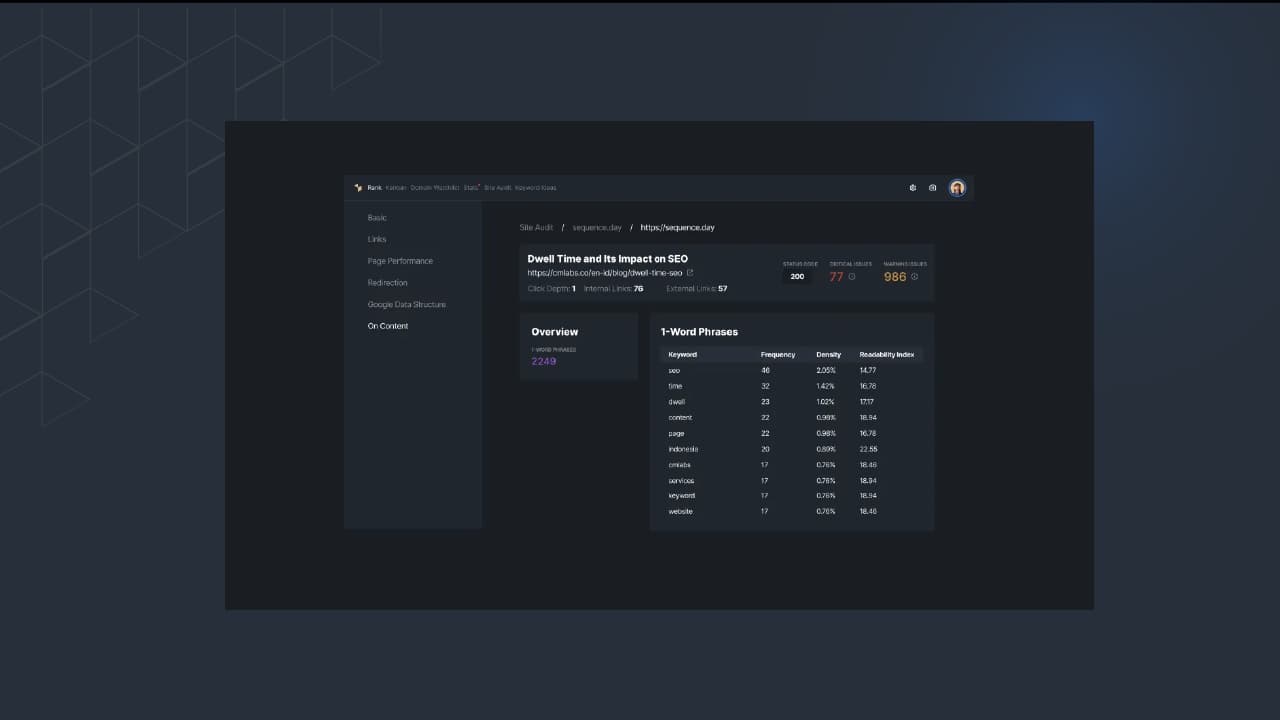Sort table by Readability Index header

(x=886, y=355)
